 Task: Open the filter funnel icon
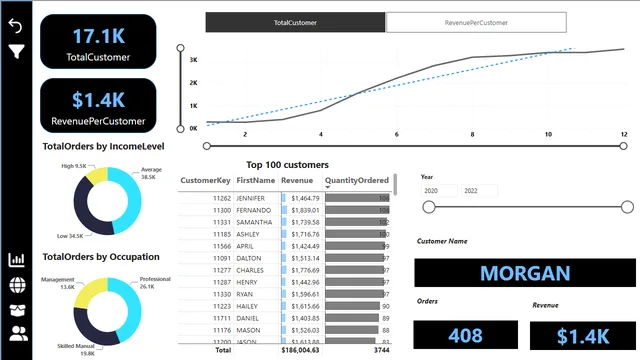[16, 51]
